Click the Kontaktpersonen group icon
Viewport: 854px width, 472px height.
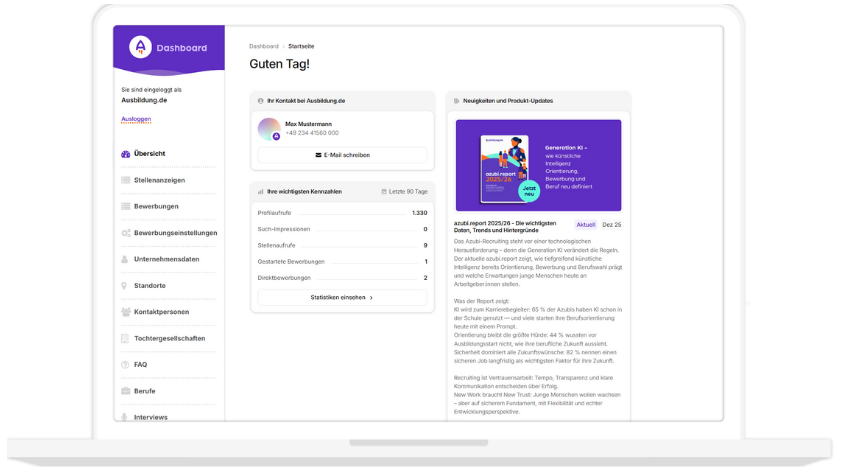tap(125, 312)
